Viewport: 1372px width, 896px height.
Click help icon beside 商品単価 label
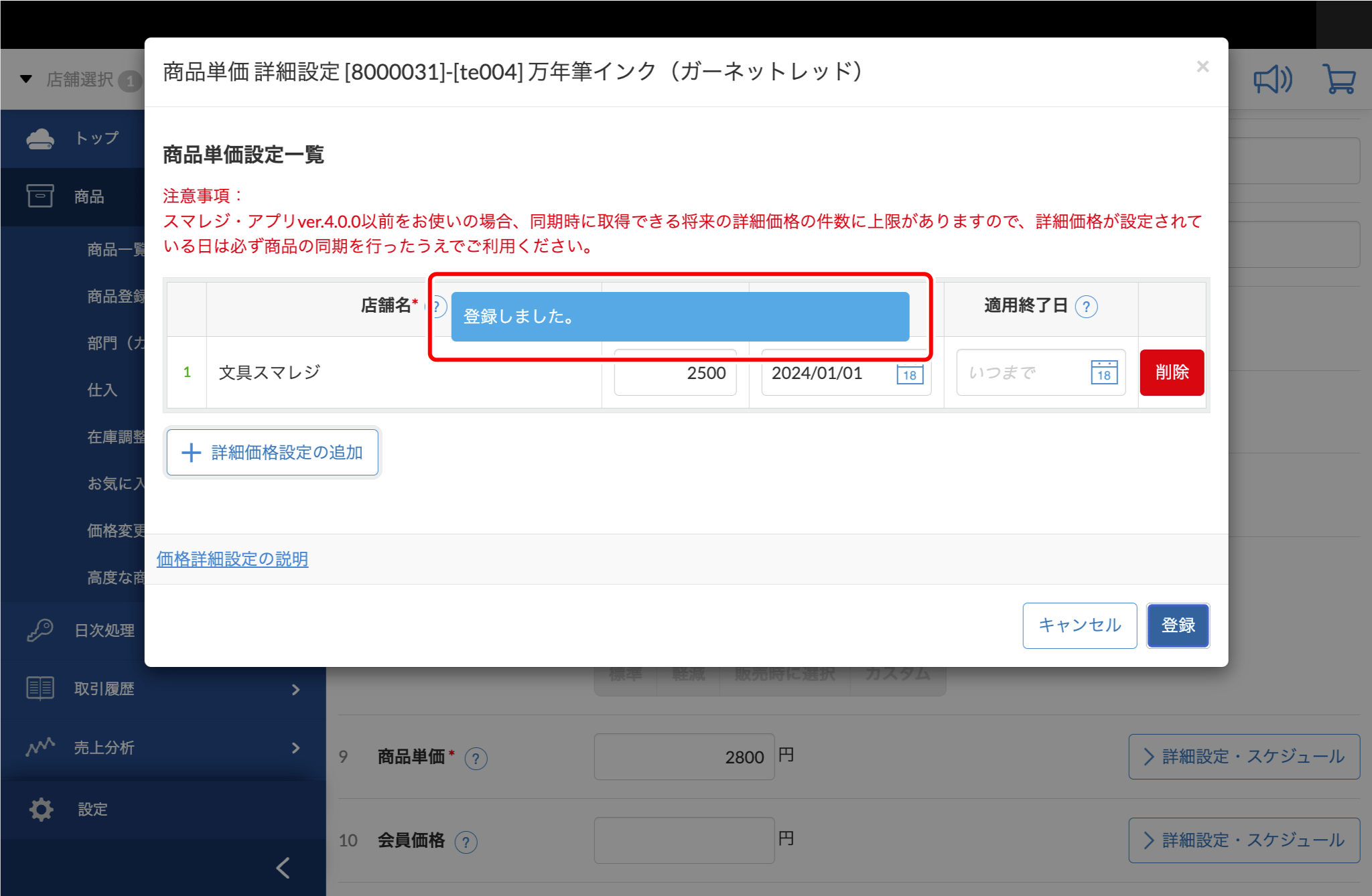coord(476,758)
